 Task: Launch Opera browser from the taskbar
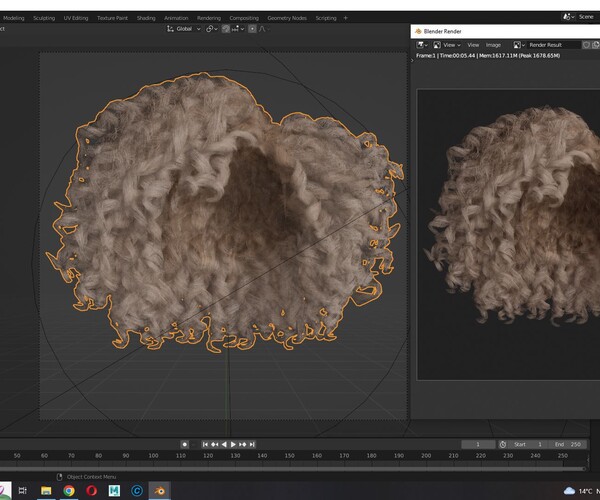tap(91, 490)
